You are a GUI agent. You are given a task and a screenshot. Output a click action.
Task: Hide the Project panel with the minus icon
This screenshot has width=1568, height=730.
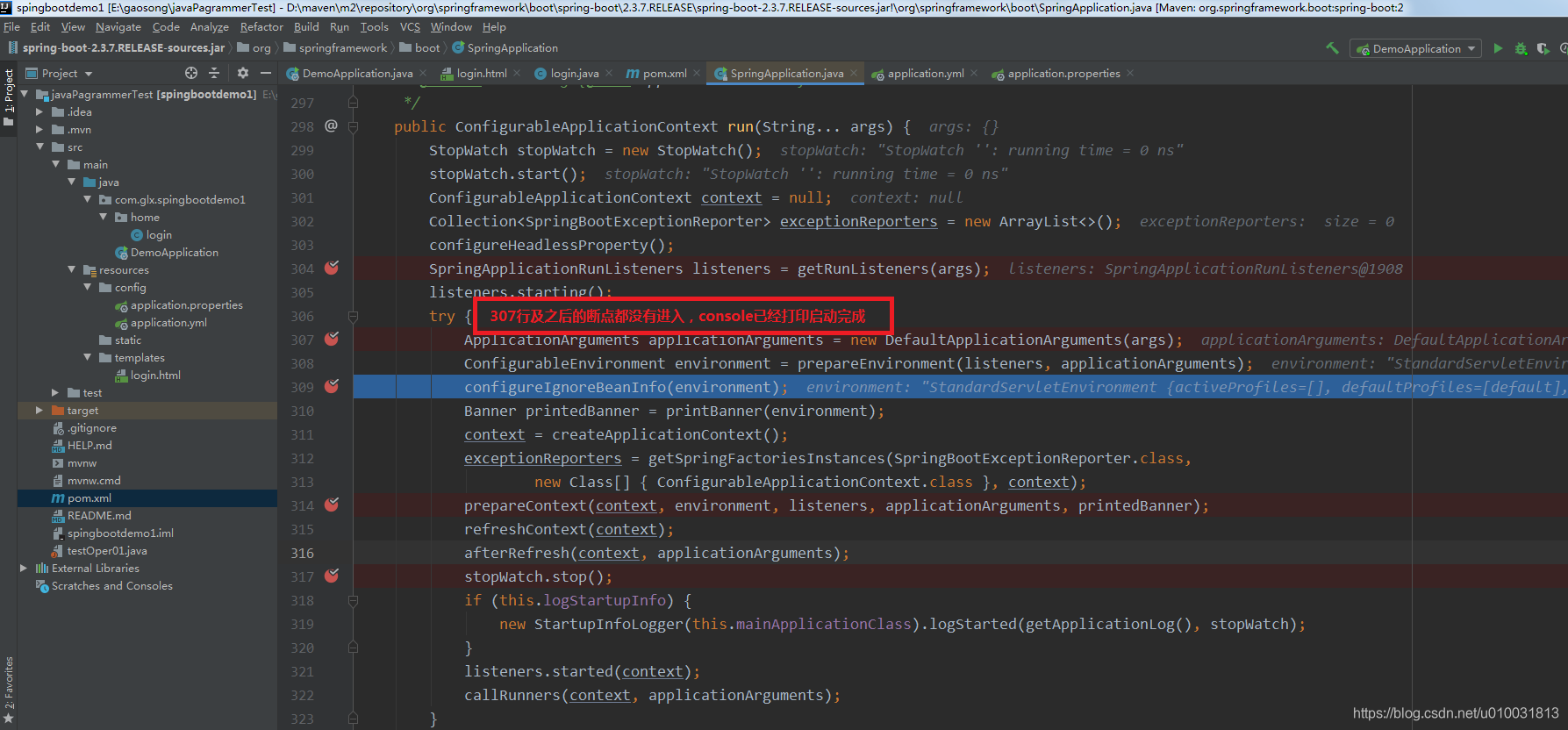pyautogui.click(x=266, y=73)
